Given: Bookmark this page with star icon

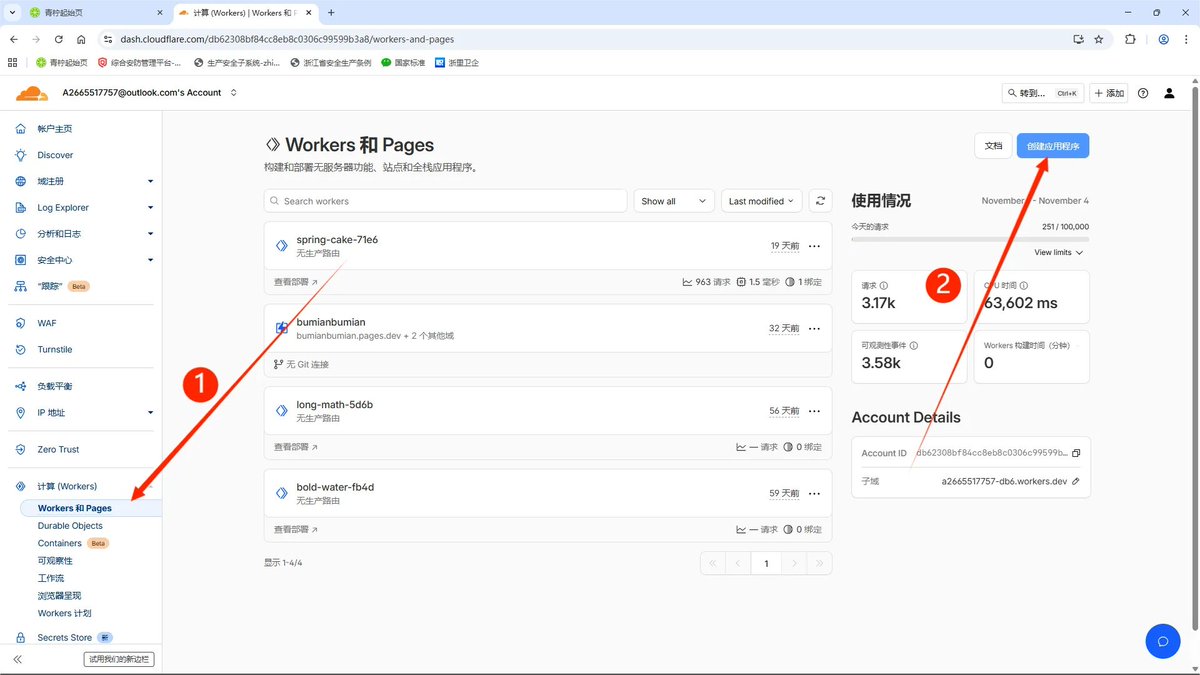Looking at the screenshot, I should click(1099, 39).
